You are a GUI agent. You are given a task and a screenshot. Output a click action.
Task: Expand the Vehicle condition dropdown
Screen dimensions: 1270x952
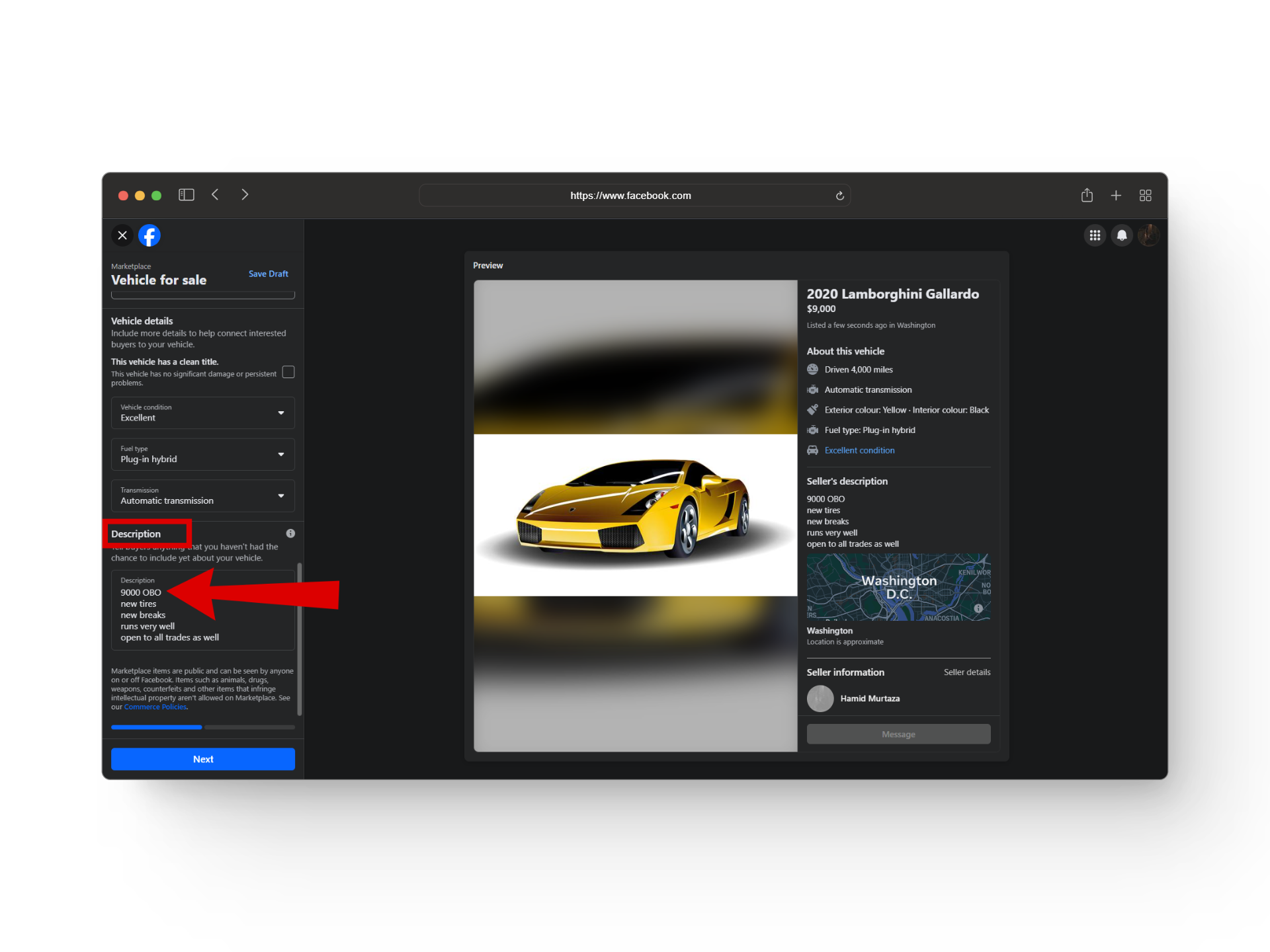click(x=203, y=413)
